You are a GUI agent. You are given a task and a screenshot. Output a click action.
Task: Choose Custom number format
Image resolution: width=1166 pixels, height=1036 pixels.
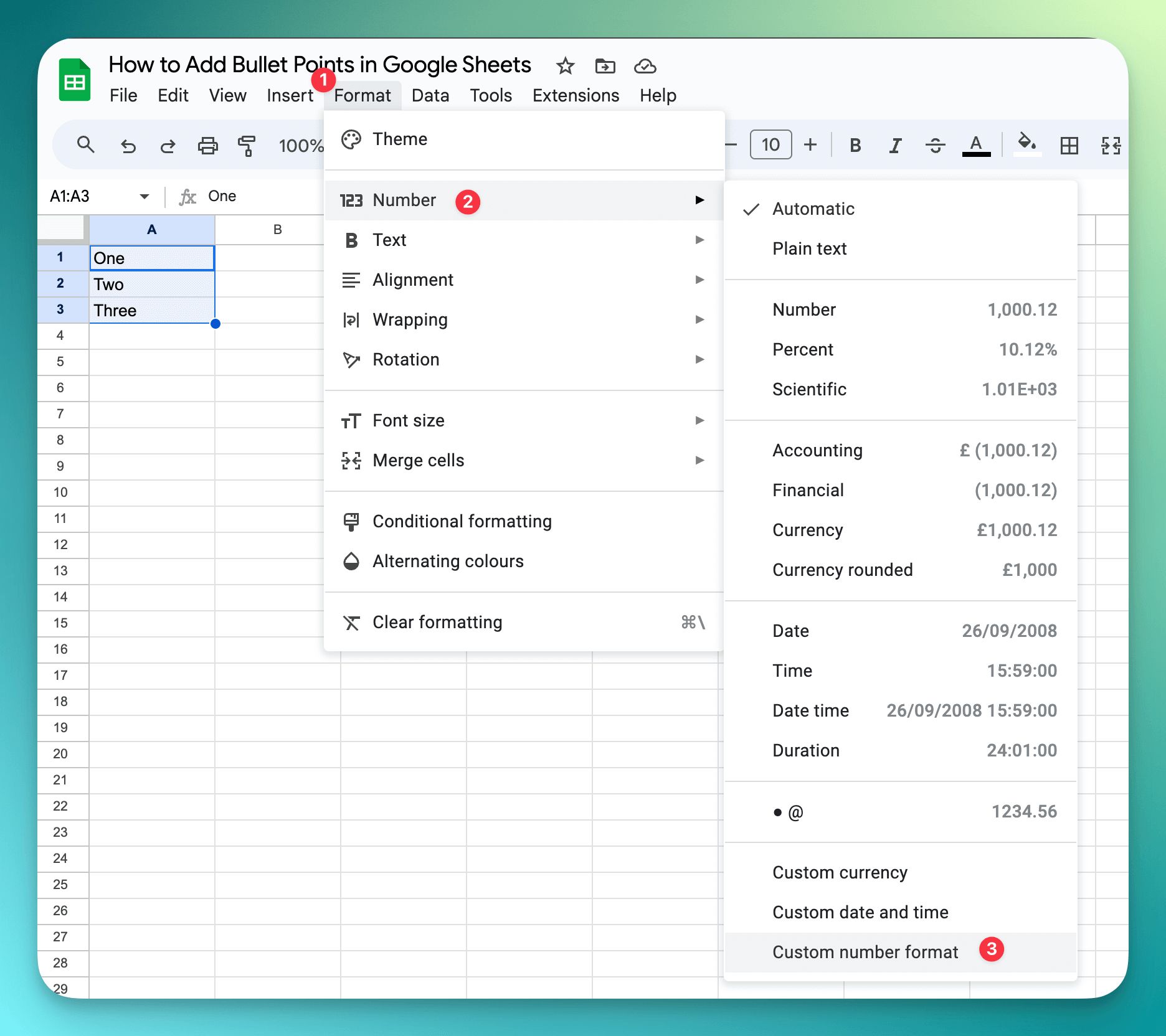[x=865, y=951]
